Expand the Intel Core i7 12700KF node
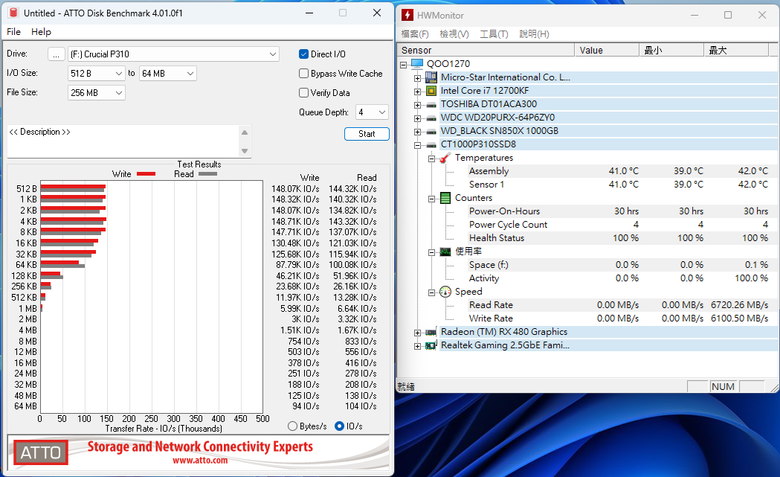Viewport: 780px width, 477px height. tap(418, 92)
